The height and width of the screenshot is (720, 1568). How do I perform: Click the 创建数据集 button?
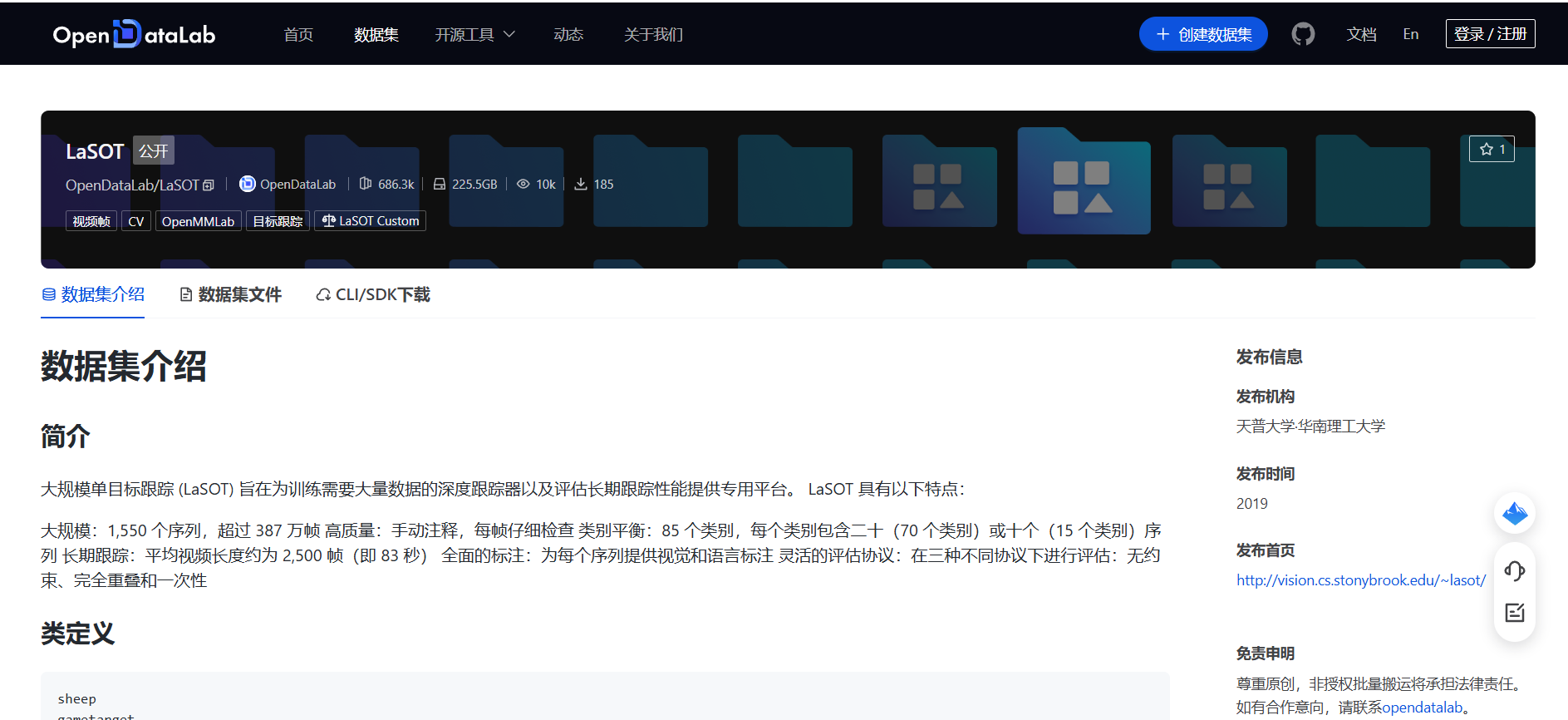1203,34
